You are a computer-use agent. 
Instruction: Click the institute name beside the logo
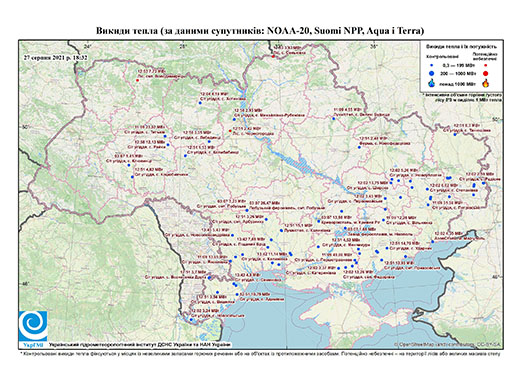[x=140, y=344]
